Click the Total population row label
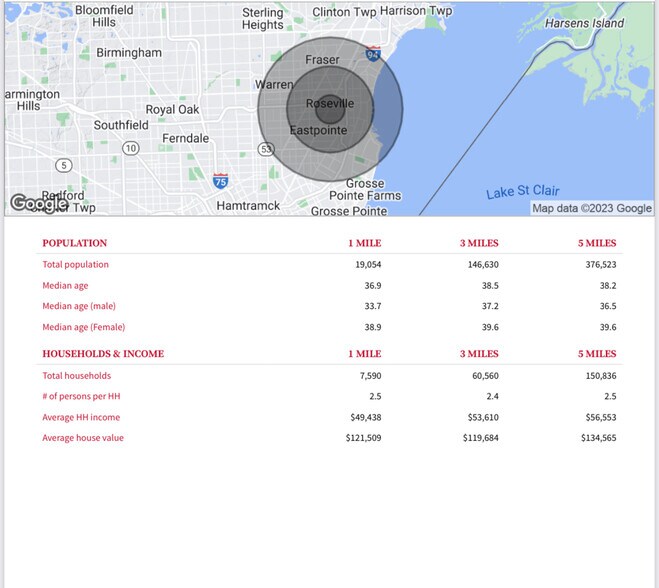The height and width of the screenshot is (588, 659). 75,265
